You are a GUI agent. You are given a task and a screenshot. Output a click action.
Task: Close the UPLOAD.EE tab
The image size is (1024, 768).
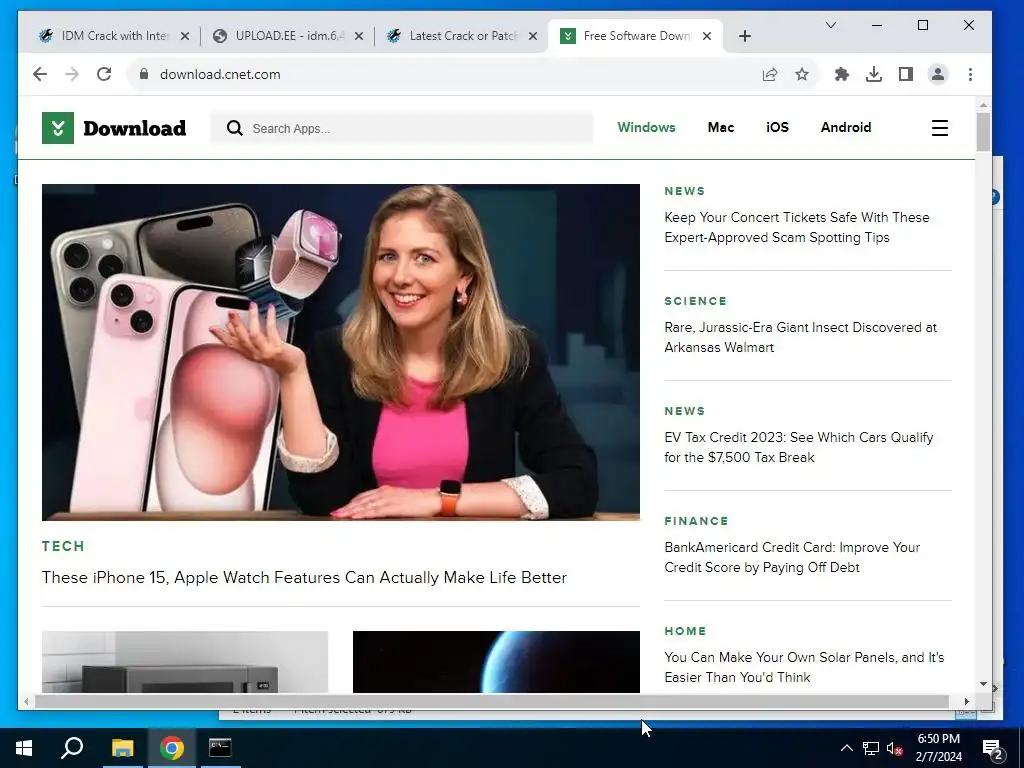click(359, 36)
